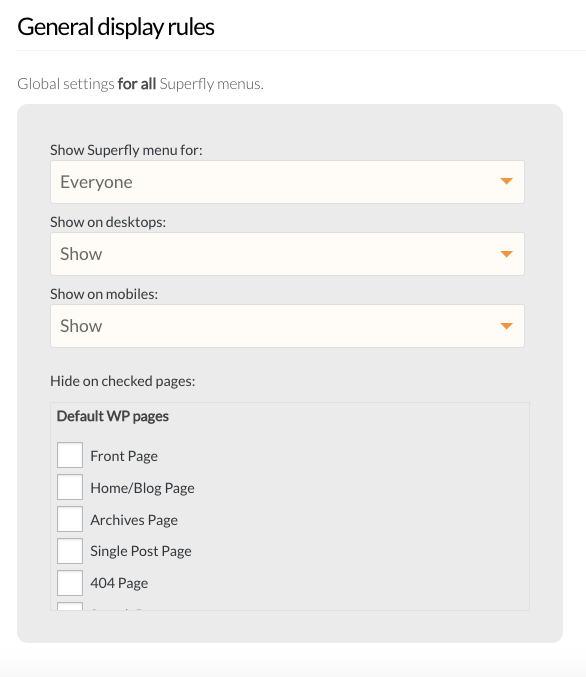Check the 404 Page checkbox
This screenshot has width=586, height=677.
pos(70,582)
